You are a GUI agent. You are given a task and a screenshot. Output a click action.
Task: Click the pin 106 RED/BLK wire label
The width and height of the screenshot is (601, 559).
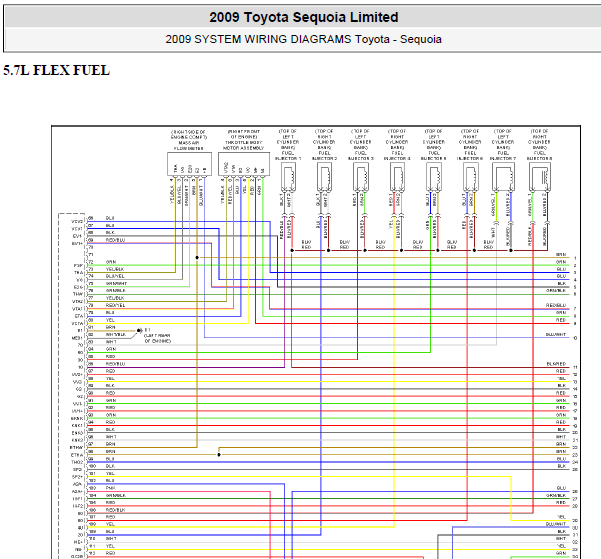click(115, 510)
